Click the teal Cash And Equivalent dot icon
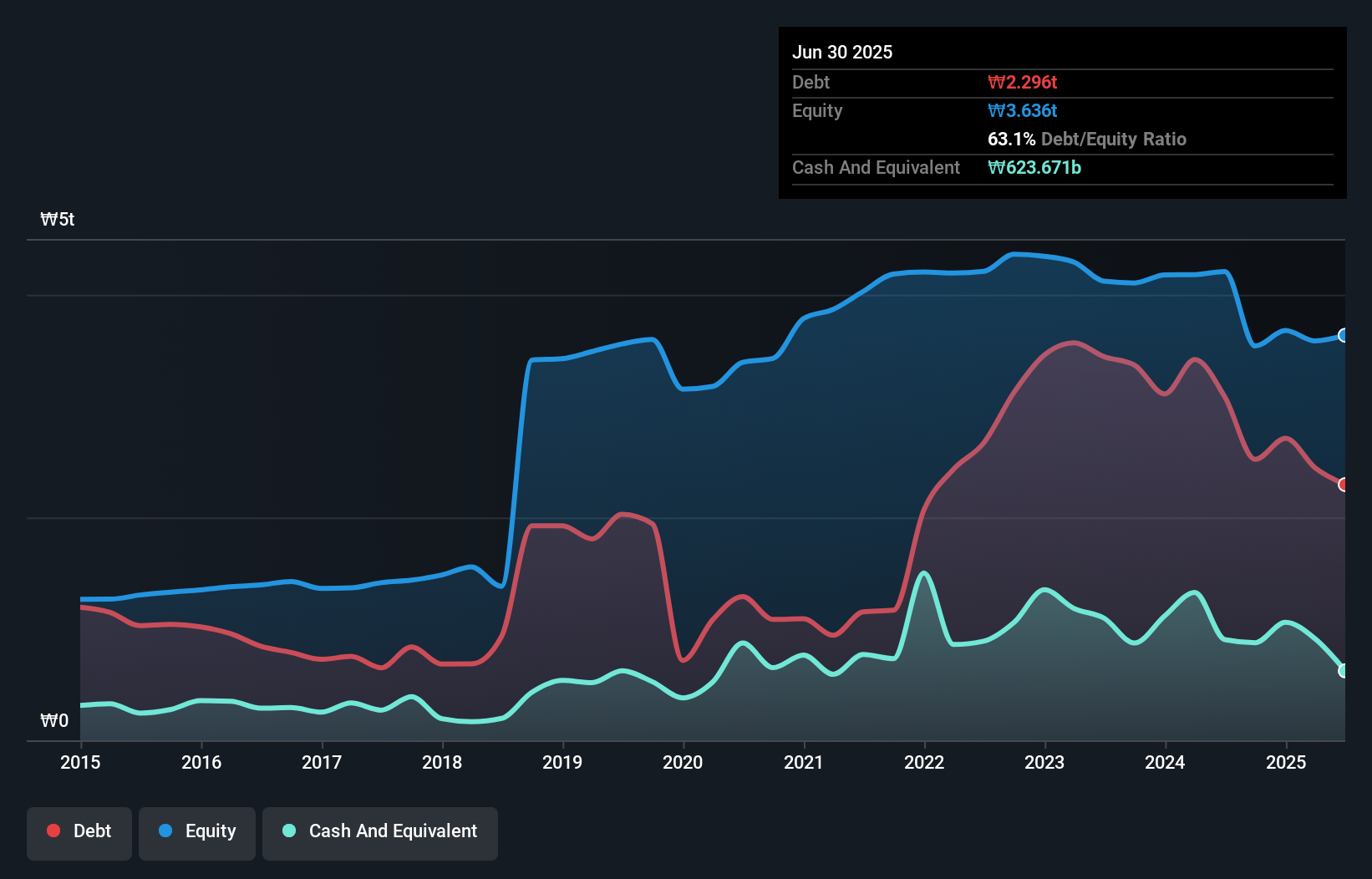Screen dimensions: 1372x879 [x=287, y=831]
